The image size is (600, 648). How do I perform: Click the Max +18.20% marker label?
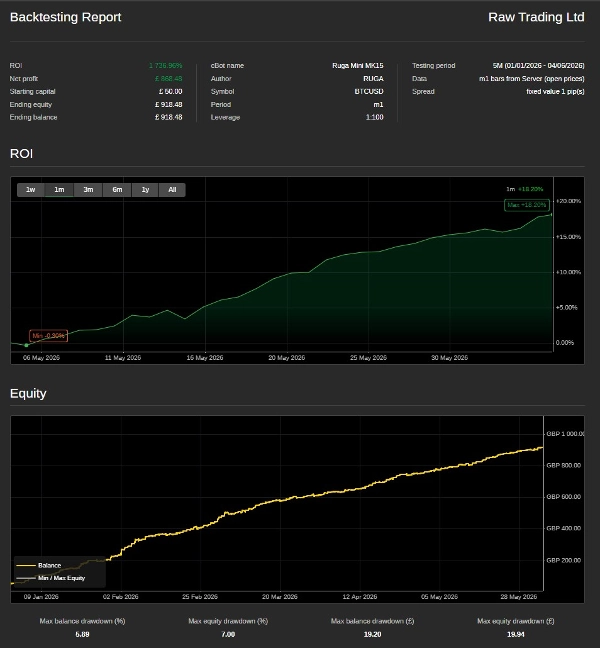(526, 205)
